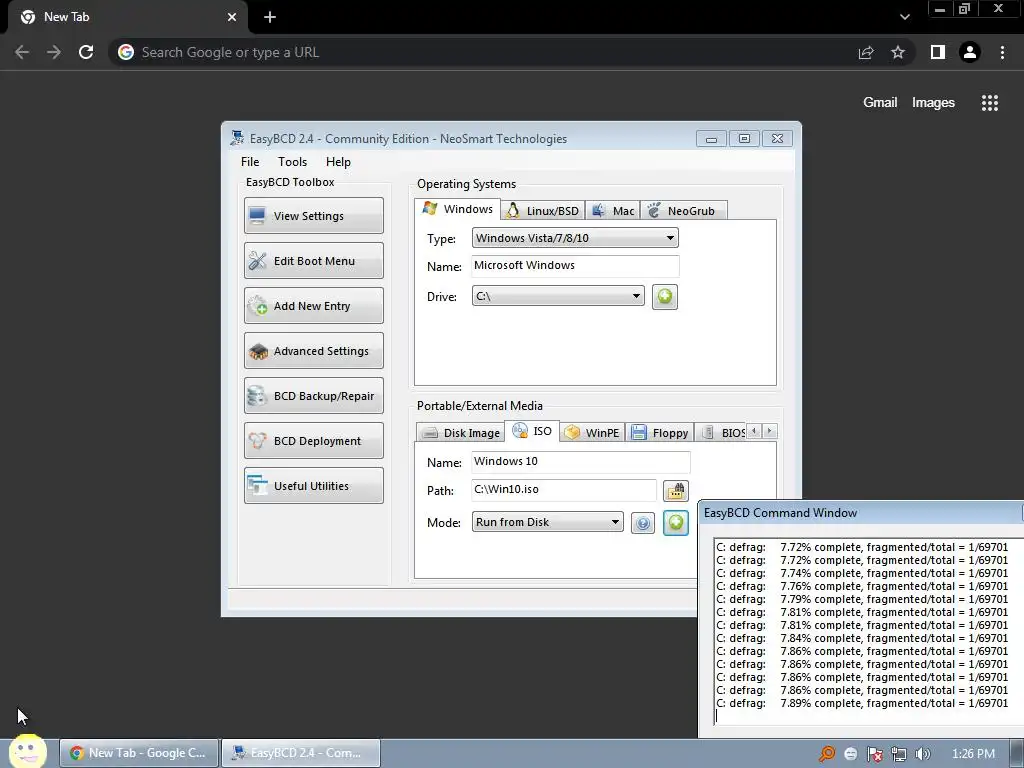Switch to EasyBCD 2.4 taskbar item
Image resolution: width=1024 pixels, height=768 pixels.
click(301, 753)
